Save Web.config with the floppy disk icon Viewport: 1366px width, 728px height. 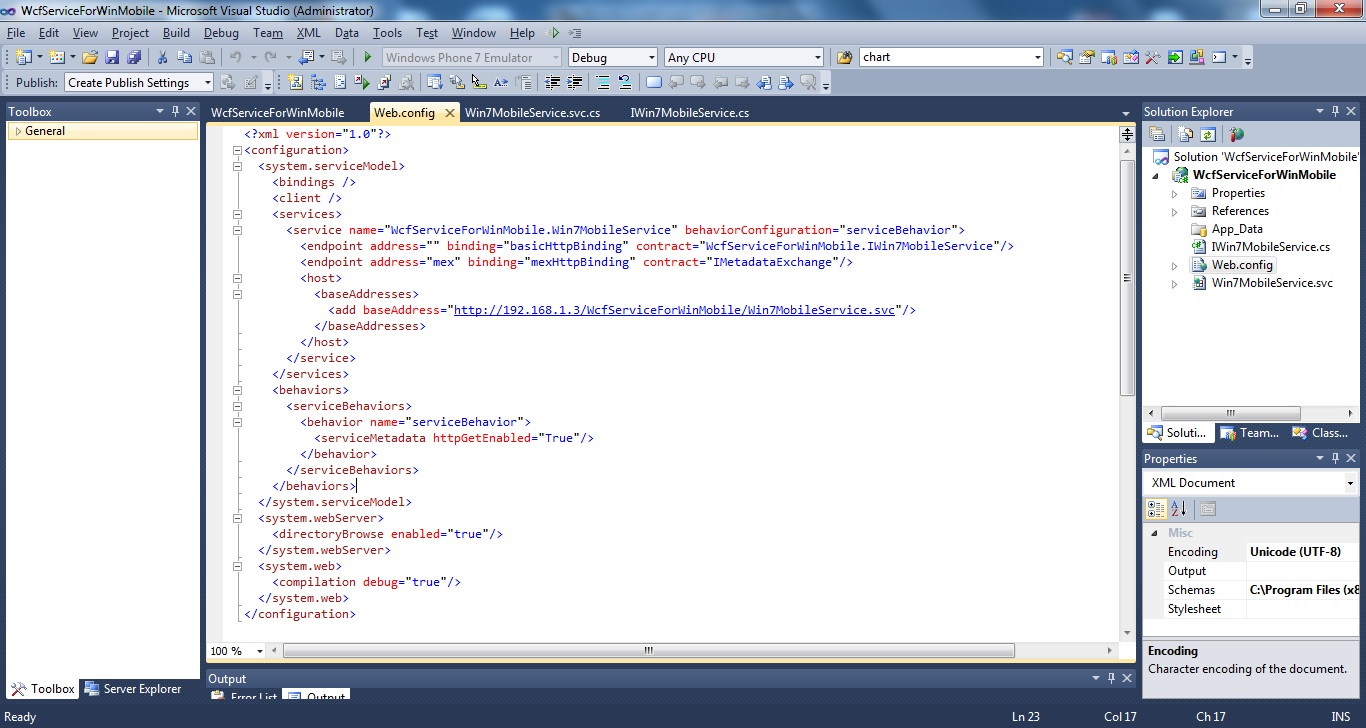112,57
